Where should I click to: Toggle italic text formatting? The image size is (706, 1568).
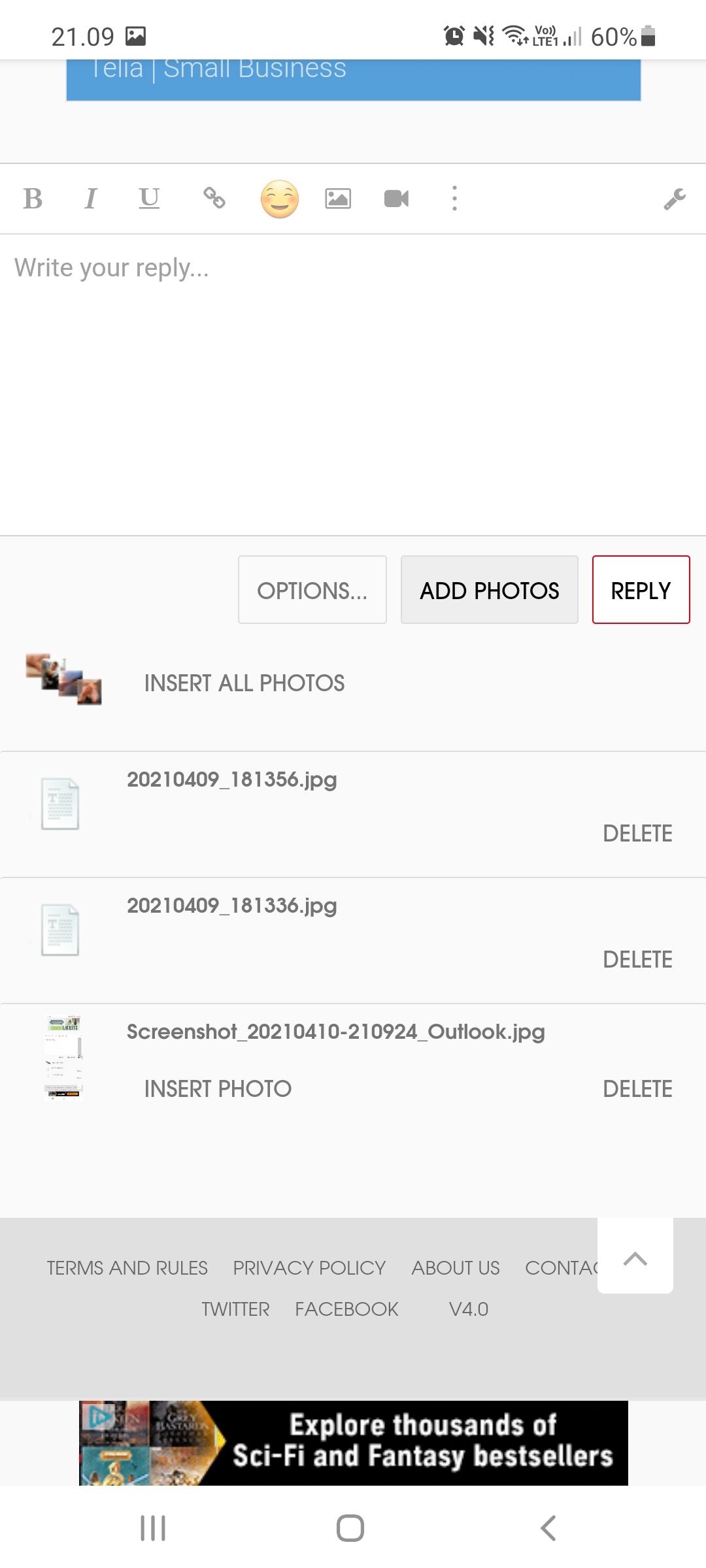pyautogui.click(x=91, y=199)
